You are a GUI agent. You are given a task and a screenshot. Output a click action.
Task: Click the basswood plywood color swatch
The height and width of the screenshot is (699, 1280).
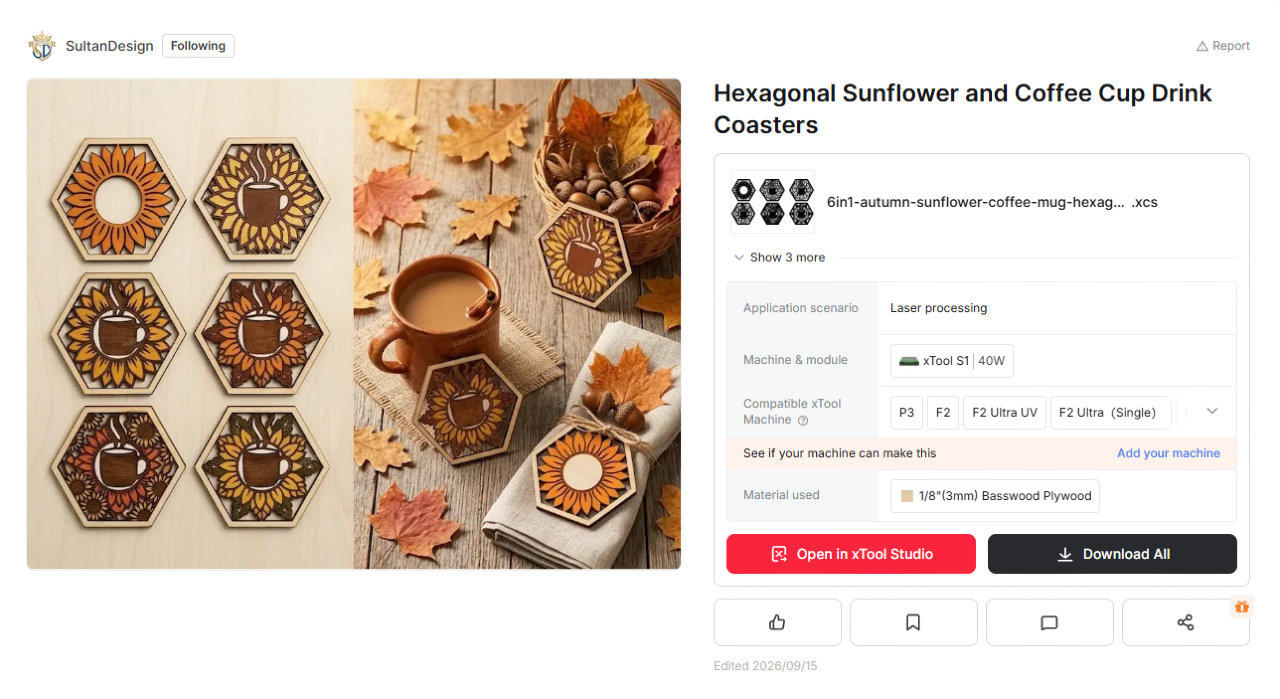(x=907, y=496)
